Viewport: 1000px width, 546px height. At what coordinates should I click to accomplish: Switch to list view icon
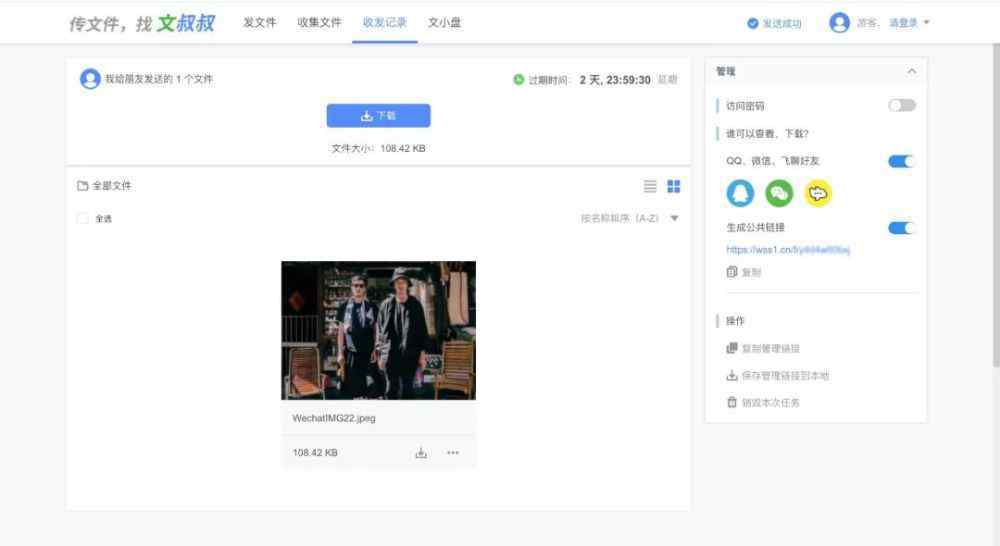tap(650, 186)
